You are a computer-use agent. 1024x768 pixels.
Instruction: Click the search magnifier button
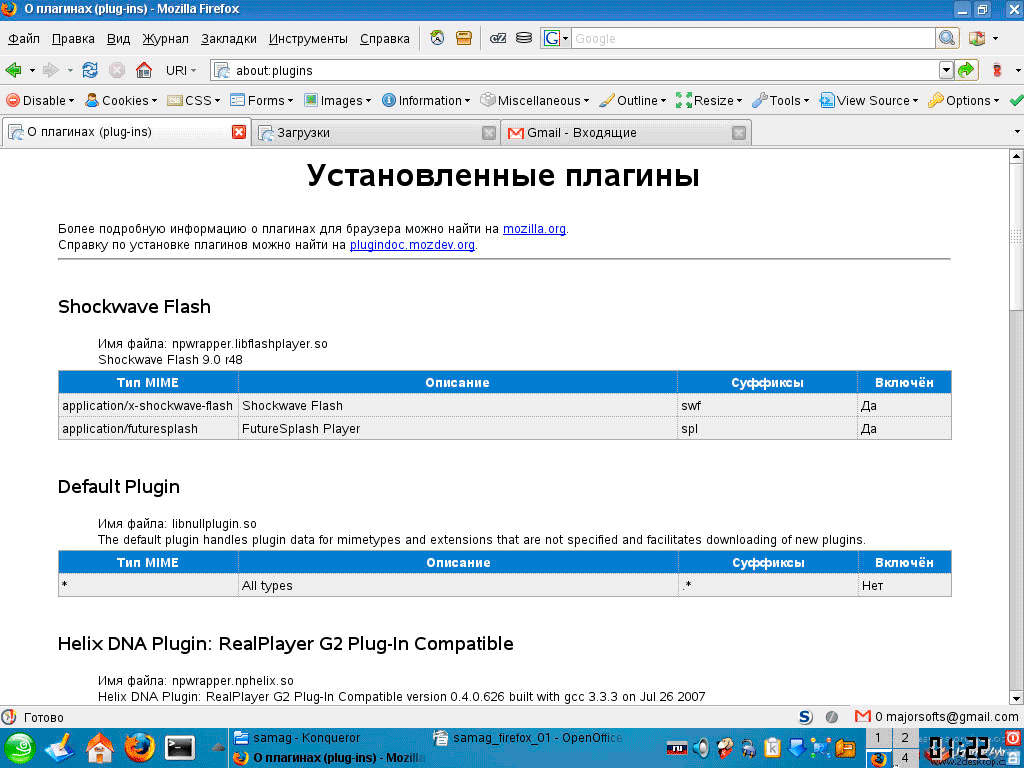tap(947, 38)
